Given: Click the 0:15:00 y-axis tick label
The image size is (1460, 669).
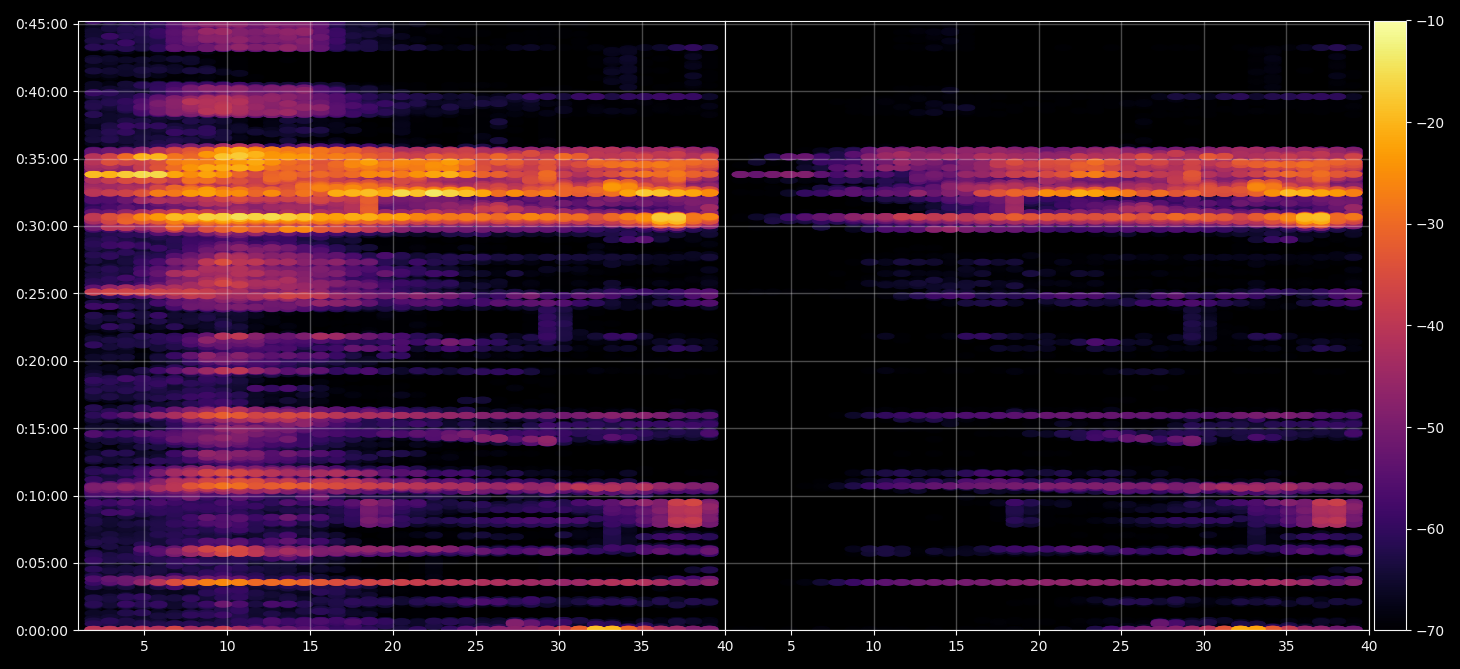Looking at the screenshot, I should click(x=42, y=428).
